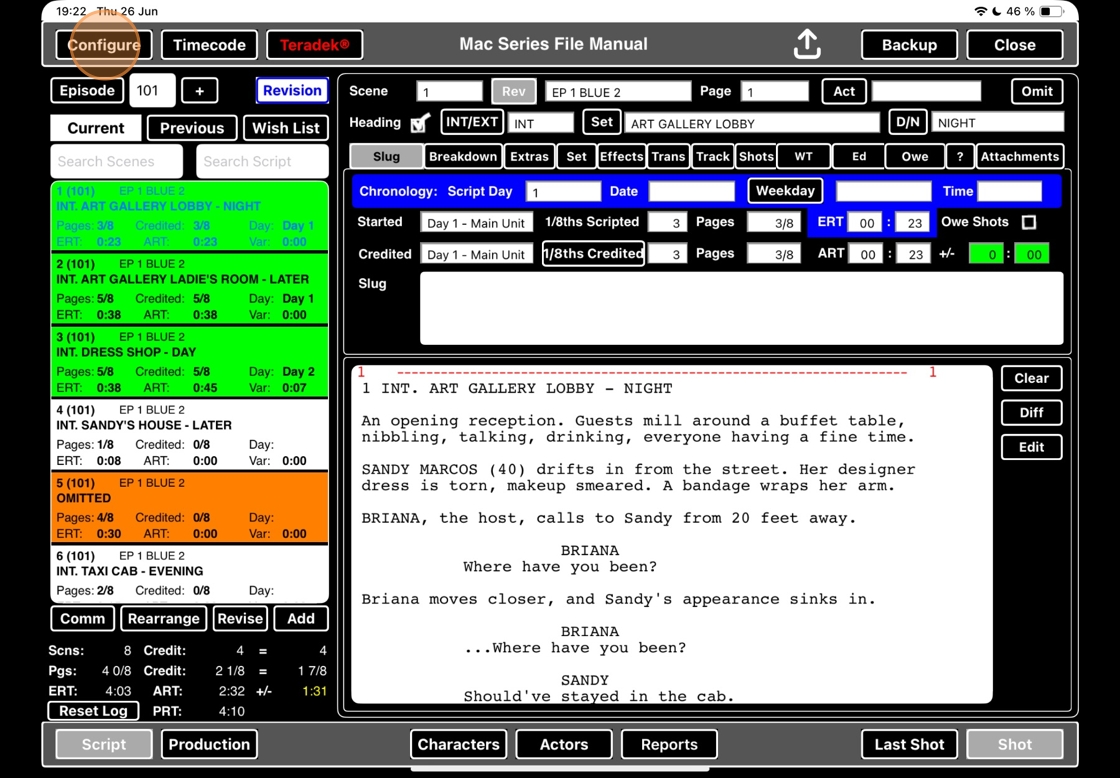1120x778 pixels.
Task: Enable the Owe Shots checkbox
Action: point(1029,222)
